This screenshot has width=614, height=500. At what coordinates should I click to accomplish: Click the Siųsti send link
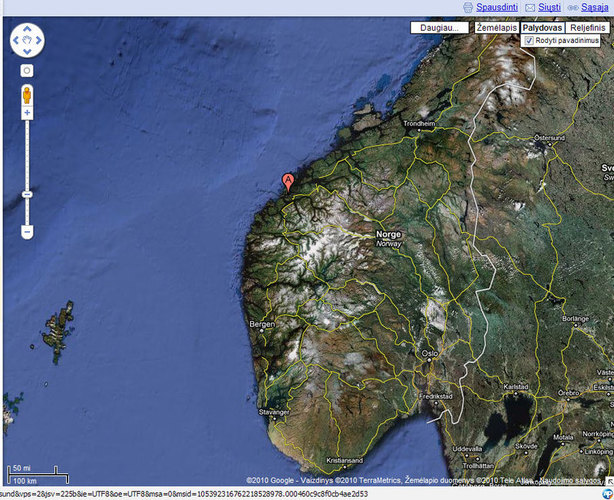[x=549, y=7]
